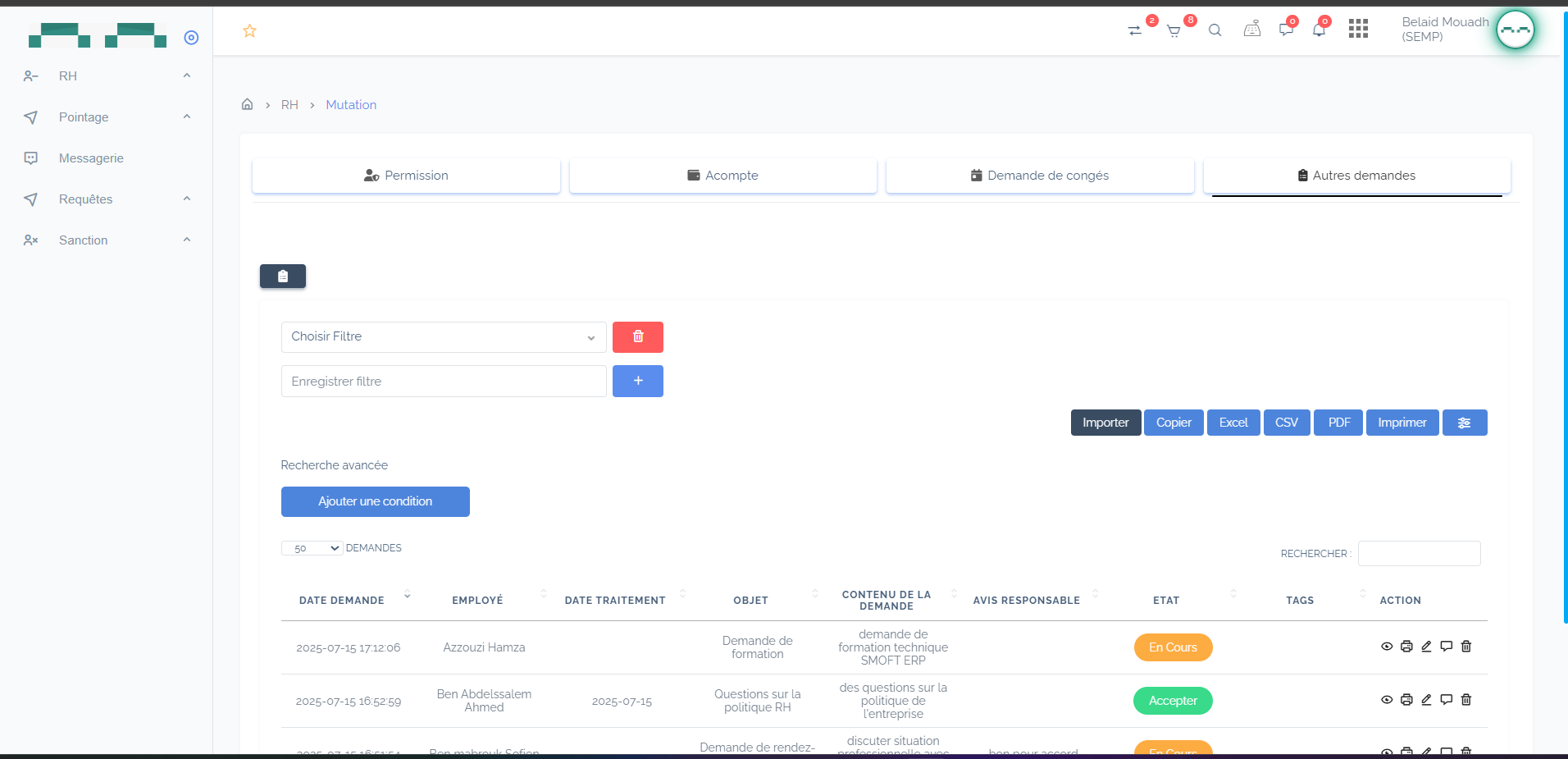
Task: Open the 50 demandes page size dropdown
Action: coord(312,548)
